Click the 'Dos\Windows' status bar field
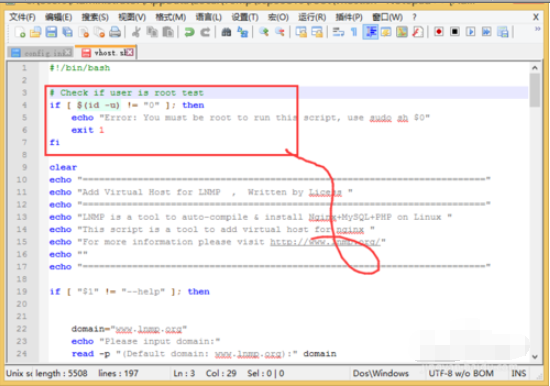550x386 pixels. 381,373
